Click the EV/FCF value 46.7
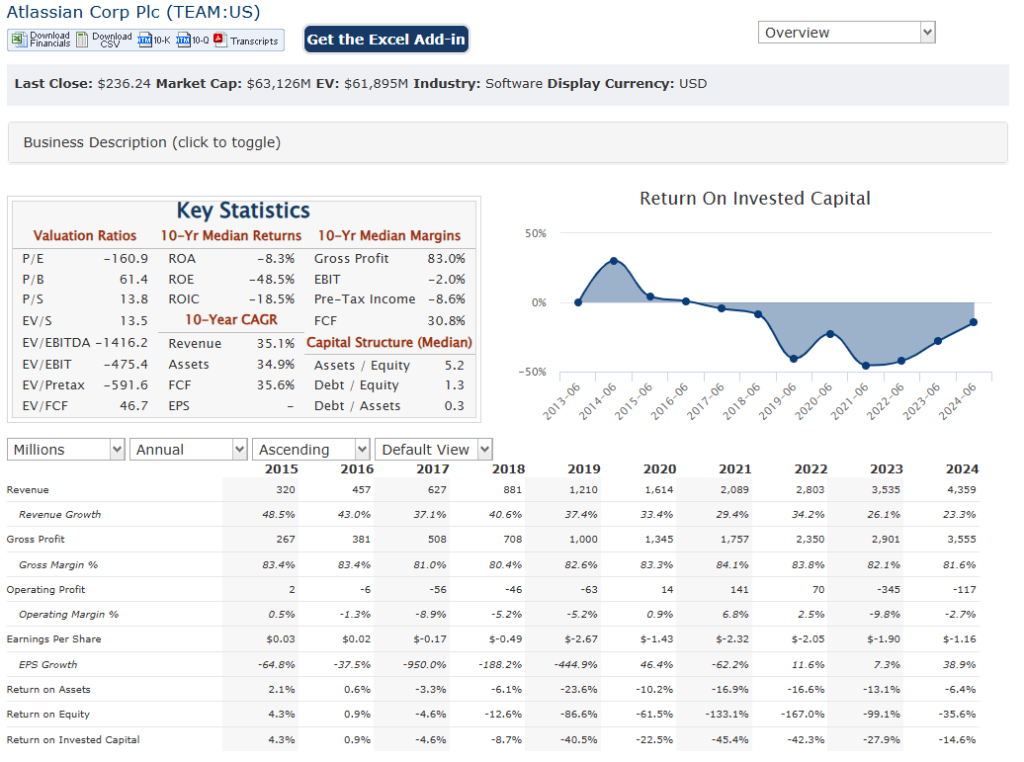Image resolution: width=1024 pixels, height=762 pixels. click(x=134, y=405)
